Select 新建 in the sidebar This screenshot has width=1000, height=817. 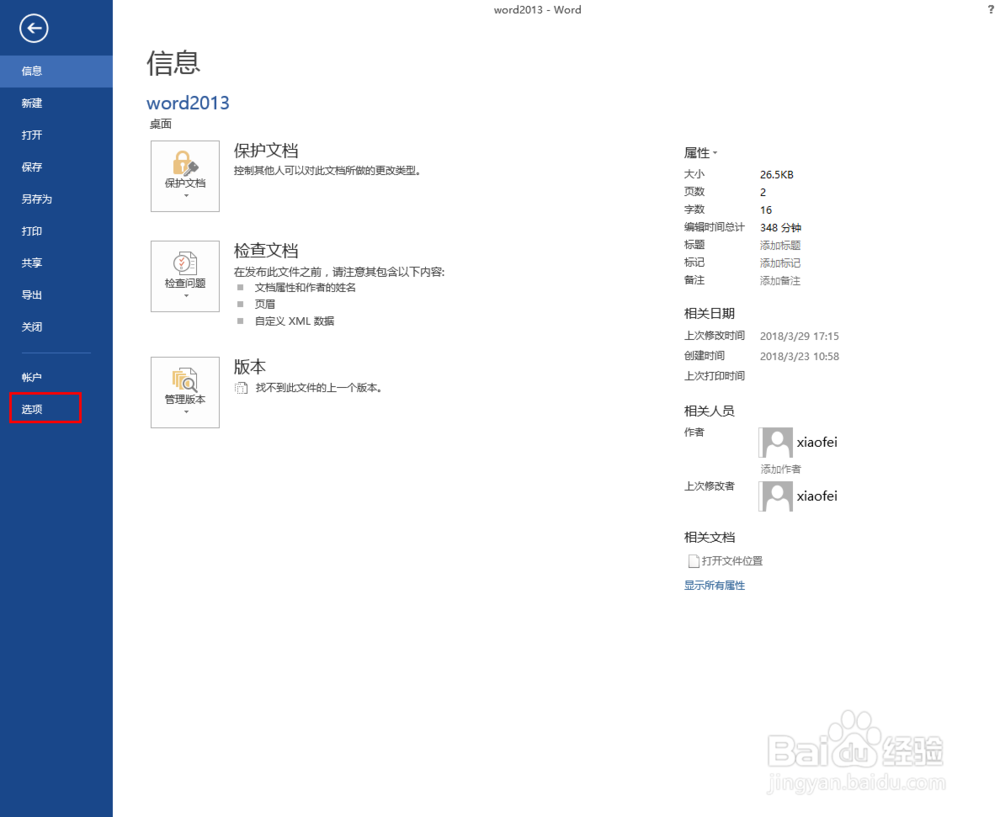(x=32, y=103)
